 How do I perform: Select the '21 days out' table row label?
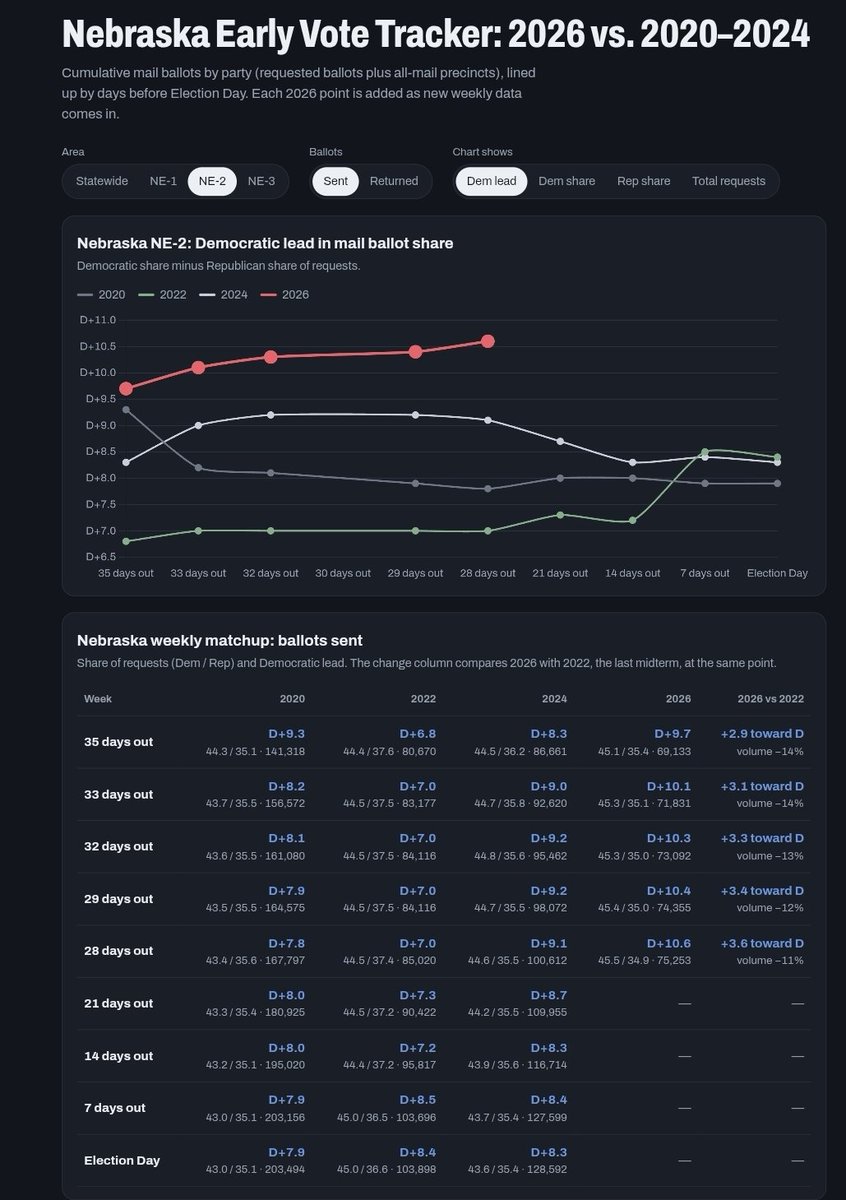click(118, 1004)
